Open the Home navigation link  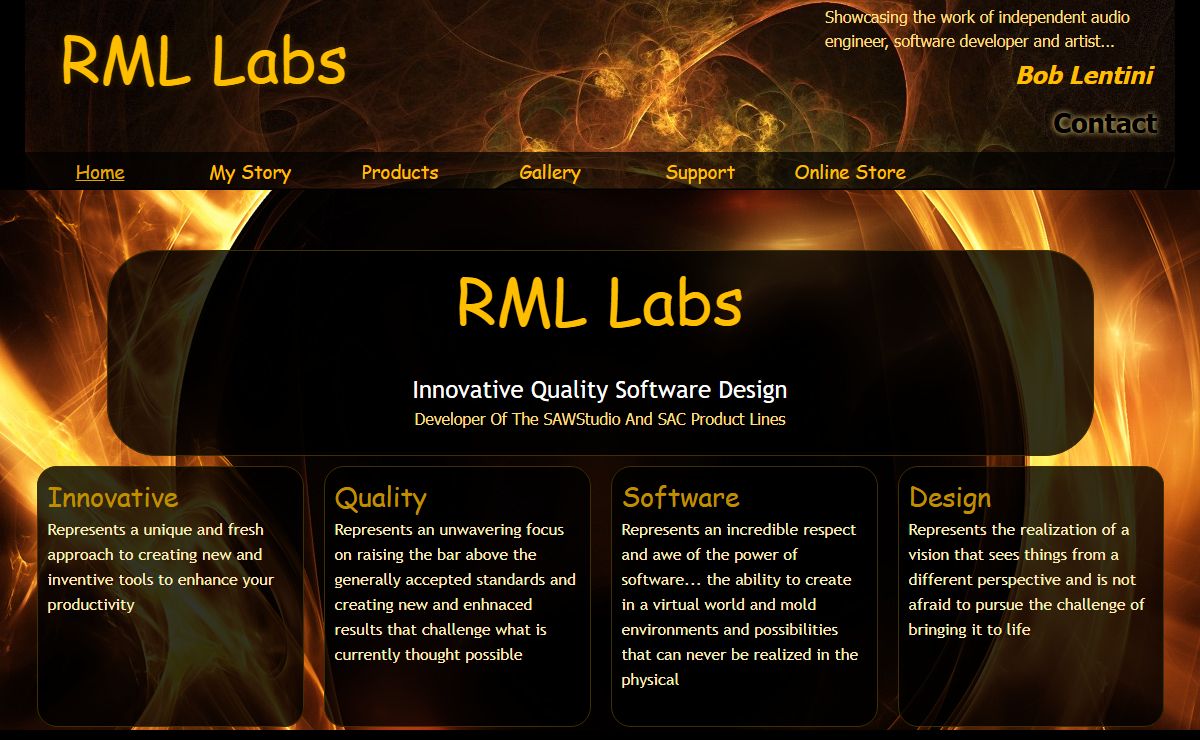[100, 173]
